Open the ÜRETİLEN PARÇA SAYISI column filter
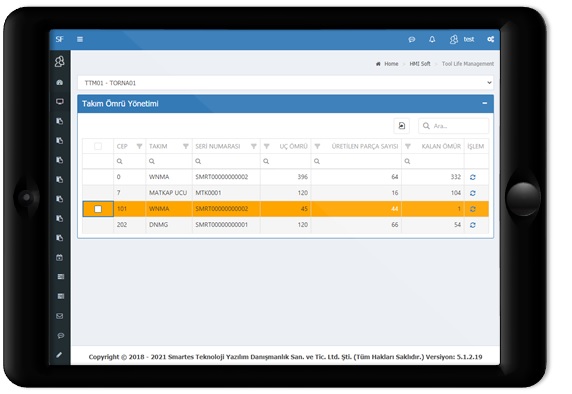Viewport: 572px width, 394px height. tap(317, 146)
